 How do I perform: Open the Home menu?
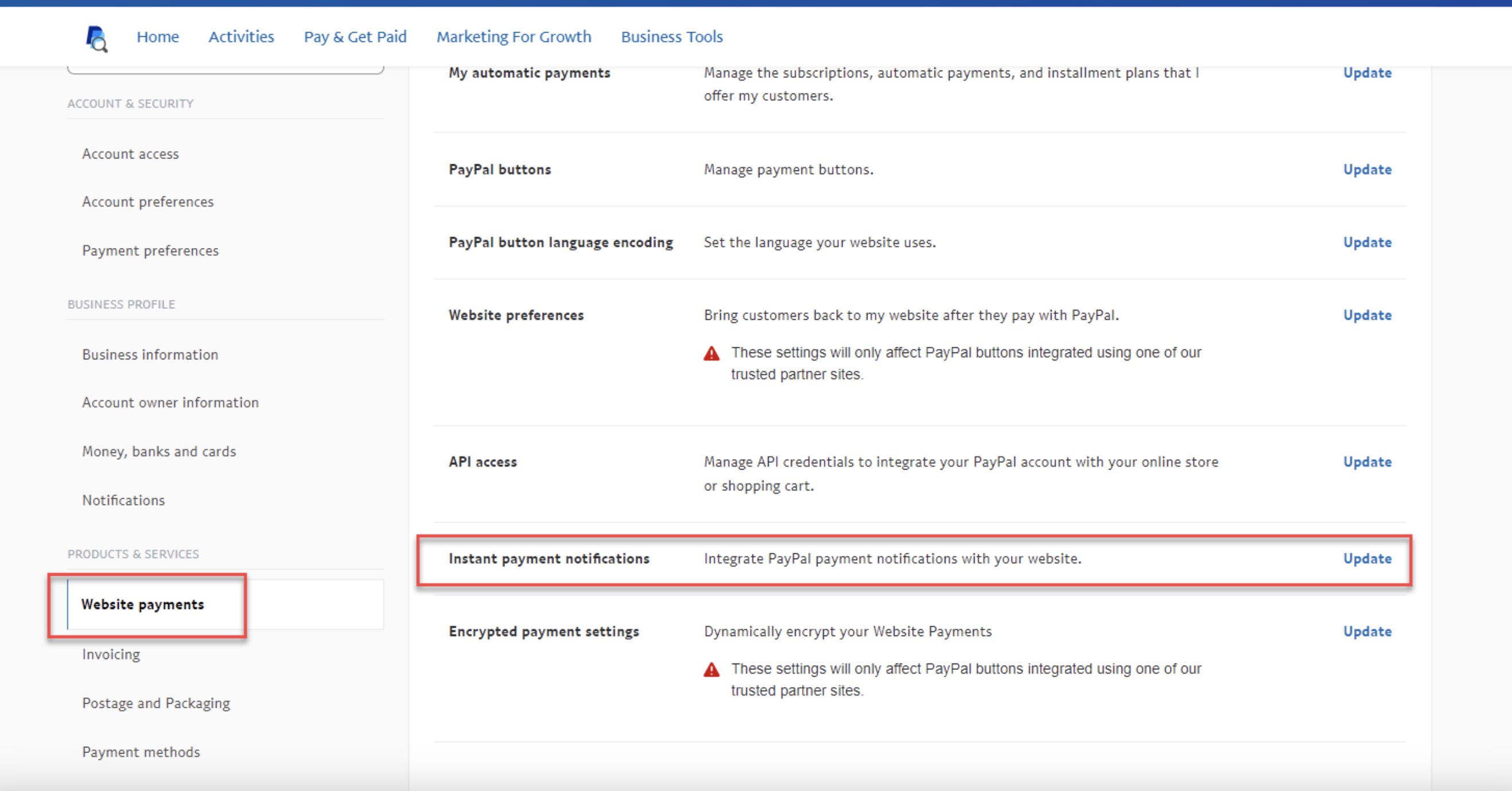point(158,37)
